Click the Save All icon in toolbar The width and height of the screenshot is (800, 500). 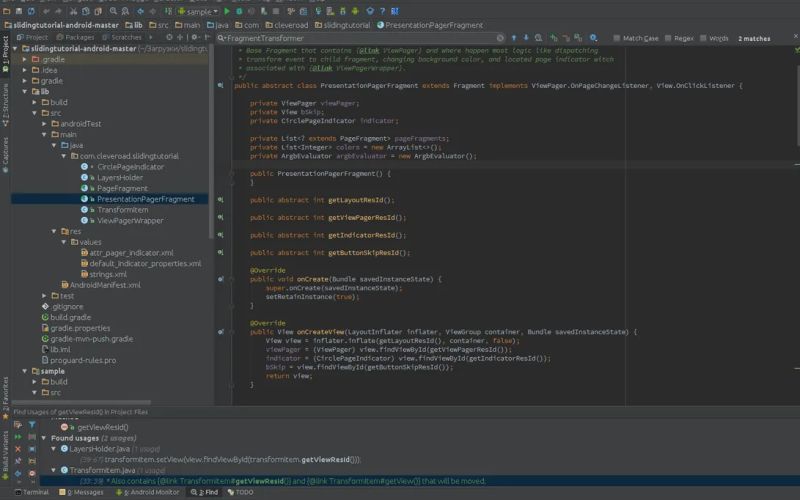[x=19, y=10]
